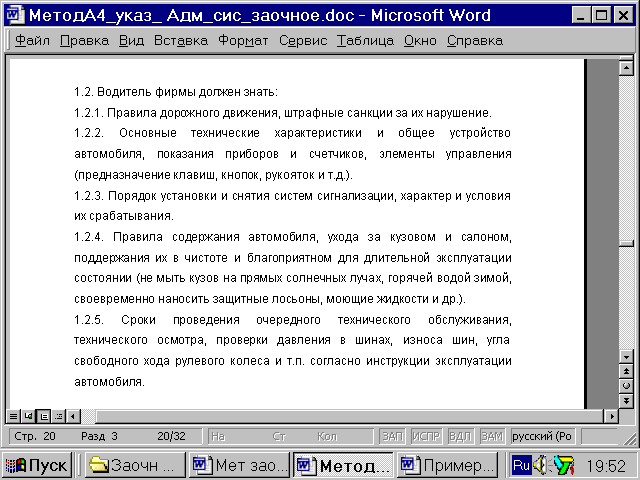Switch to Мет зао... Word taskbar button
The height and width of the screenshot is (480, 640).
[x=239, y=465]
